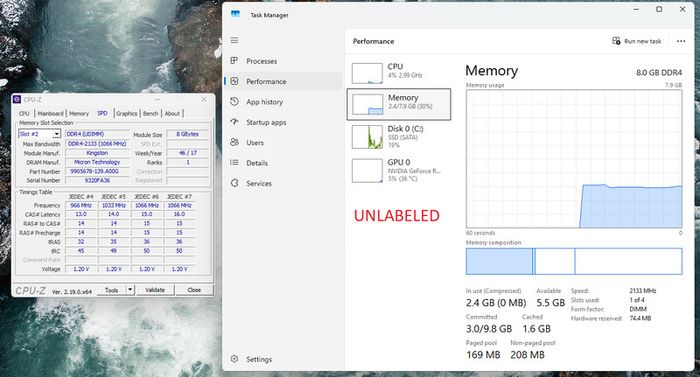Click the 8.0 GB DDR4 label
This screenshot has width=700, height=377.
(x=659, y=72)
